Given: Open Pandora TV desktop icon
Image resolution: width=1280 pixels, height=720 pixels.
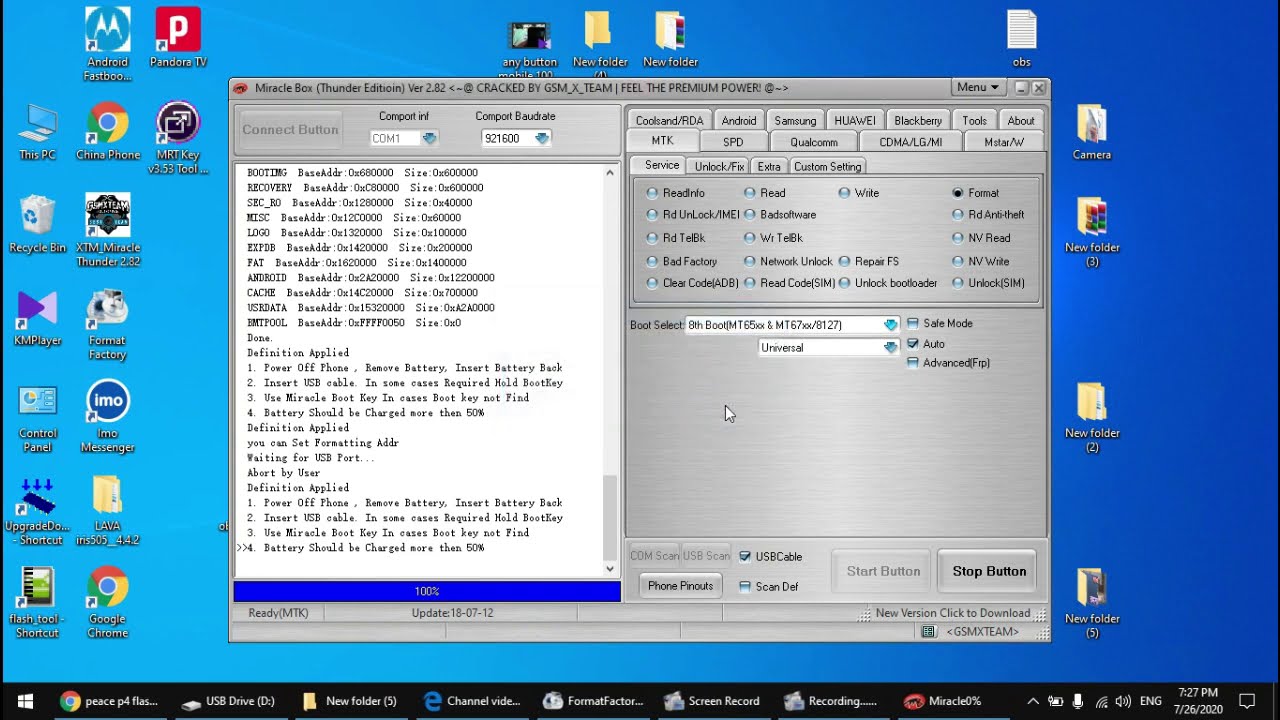Looking at the screenshot, I should tap(178, 38).
